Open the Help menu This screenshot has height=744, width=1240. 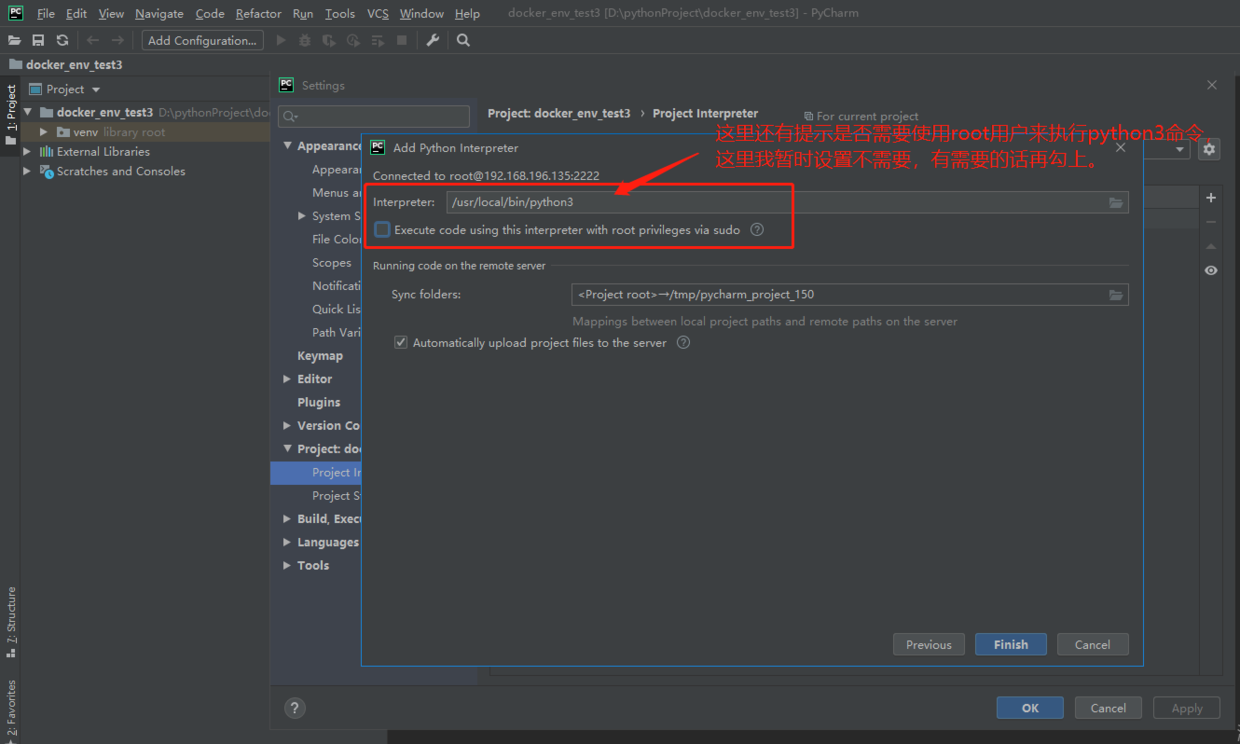[x=467, y=13]
